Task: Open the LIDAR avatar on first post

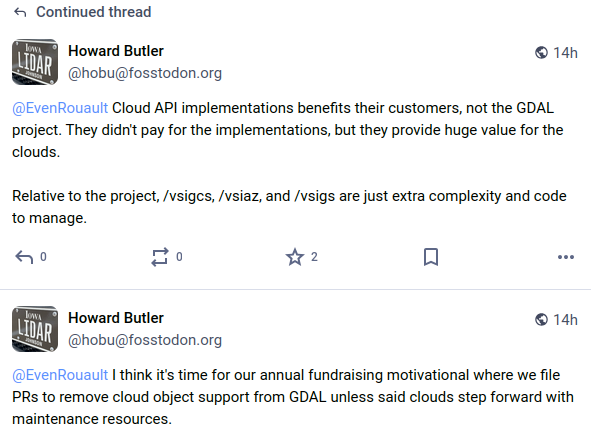Action: (x=35, y=62)
